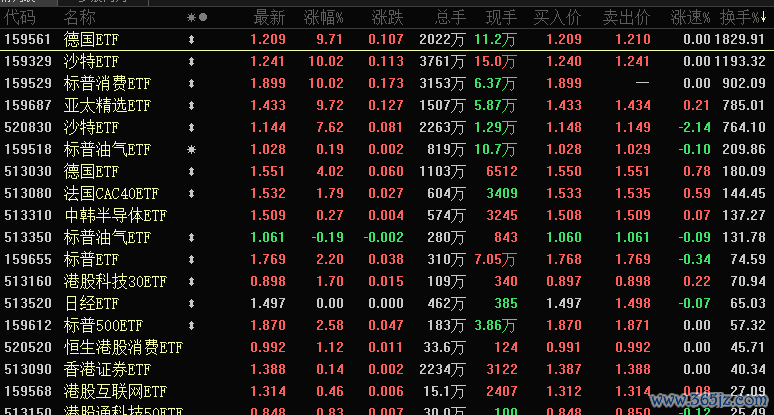
Task: Click the marker icon in 德国ETF 513030 row
Action: pyautogui.click(x=192, y=171)
